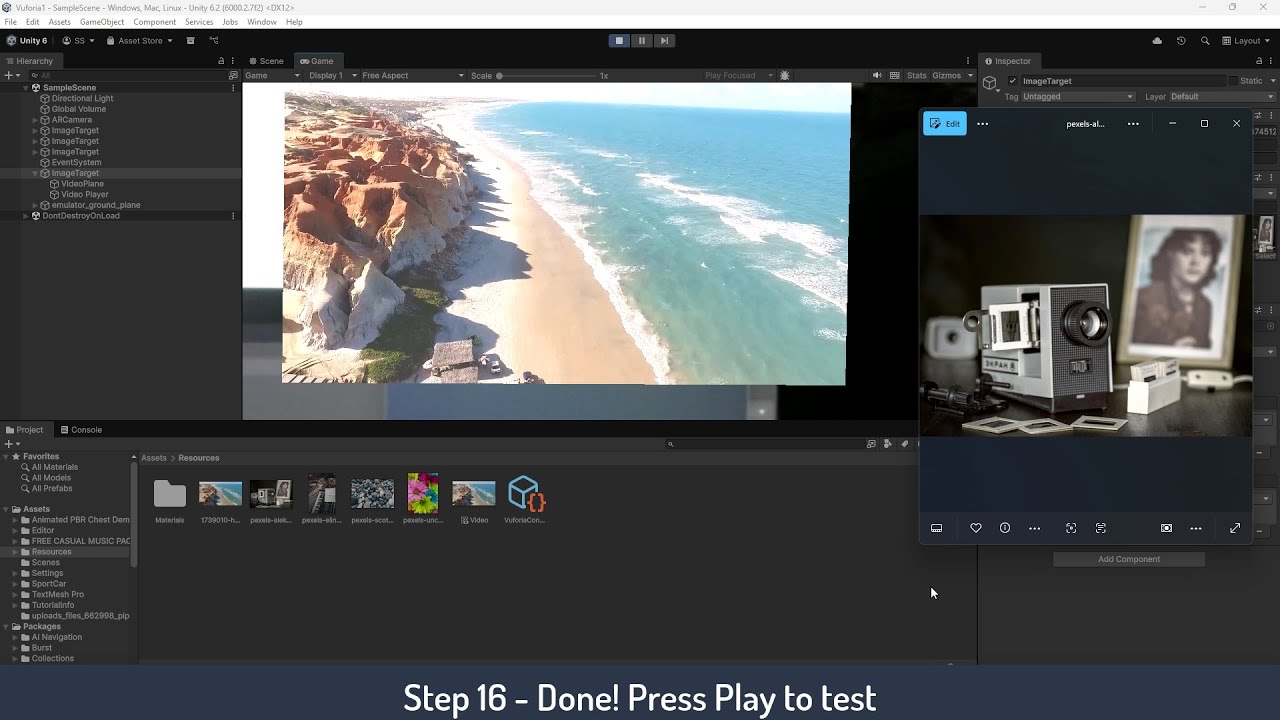Open Unity cloud services icon
Image resolution: width=1280 pixels, height=720 pixels.
point(1157,41)
